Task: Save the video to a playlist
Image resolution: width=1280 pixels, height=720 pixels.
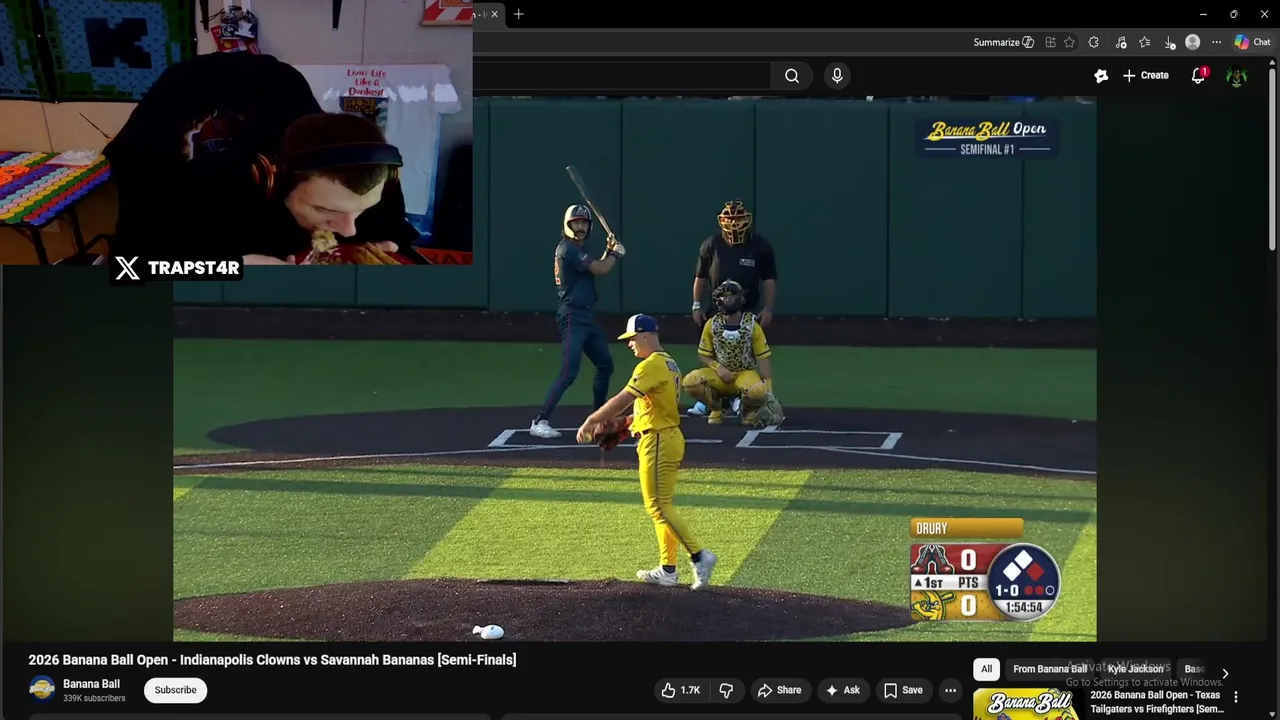Action: [902, 690]
